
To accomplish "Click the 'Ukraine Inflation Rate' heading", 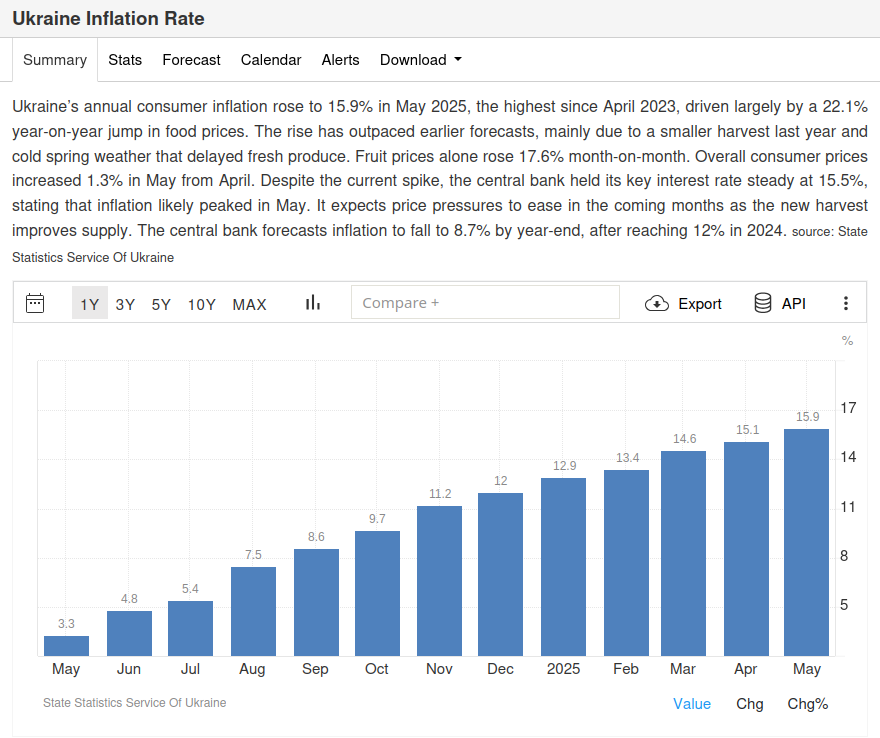I will pos(108,19).
